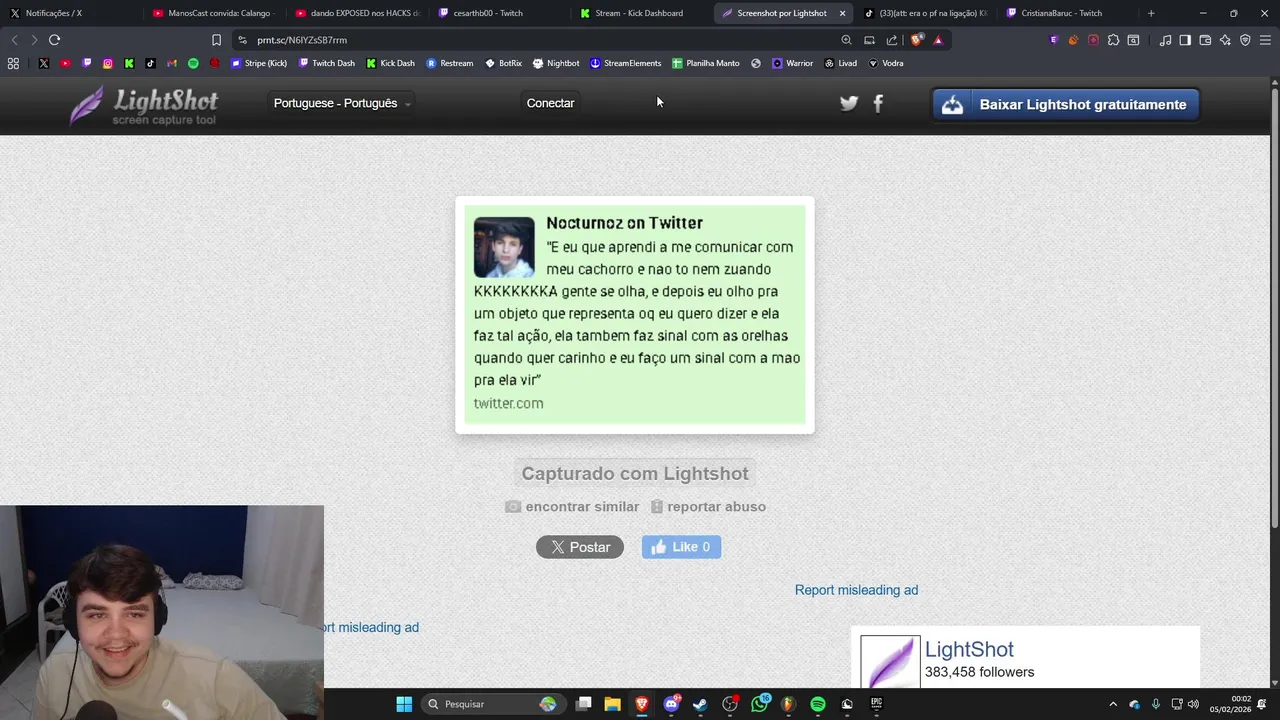Show hidden system tray icons chevron

(1113, 704)
